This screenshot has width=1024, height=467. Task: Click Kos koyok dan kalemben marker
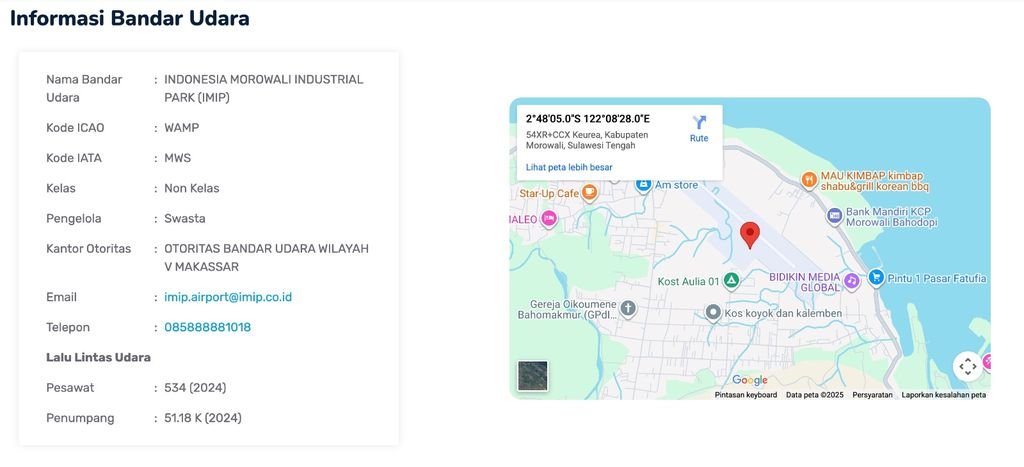tap(712, 313)
